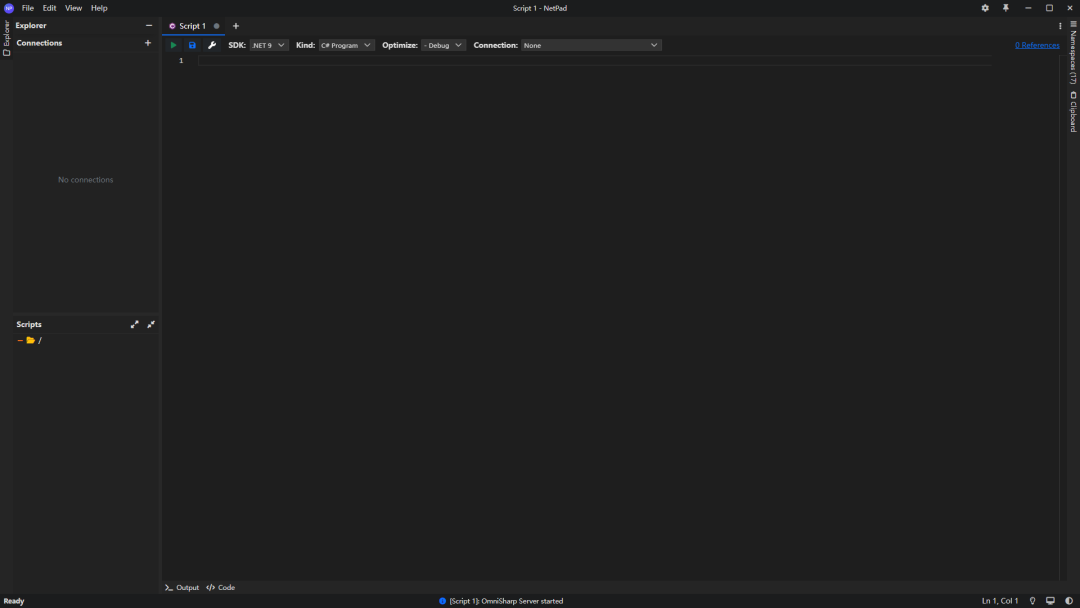
Task: Click the 0 References link
Action: (x=1037, y=45)
